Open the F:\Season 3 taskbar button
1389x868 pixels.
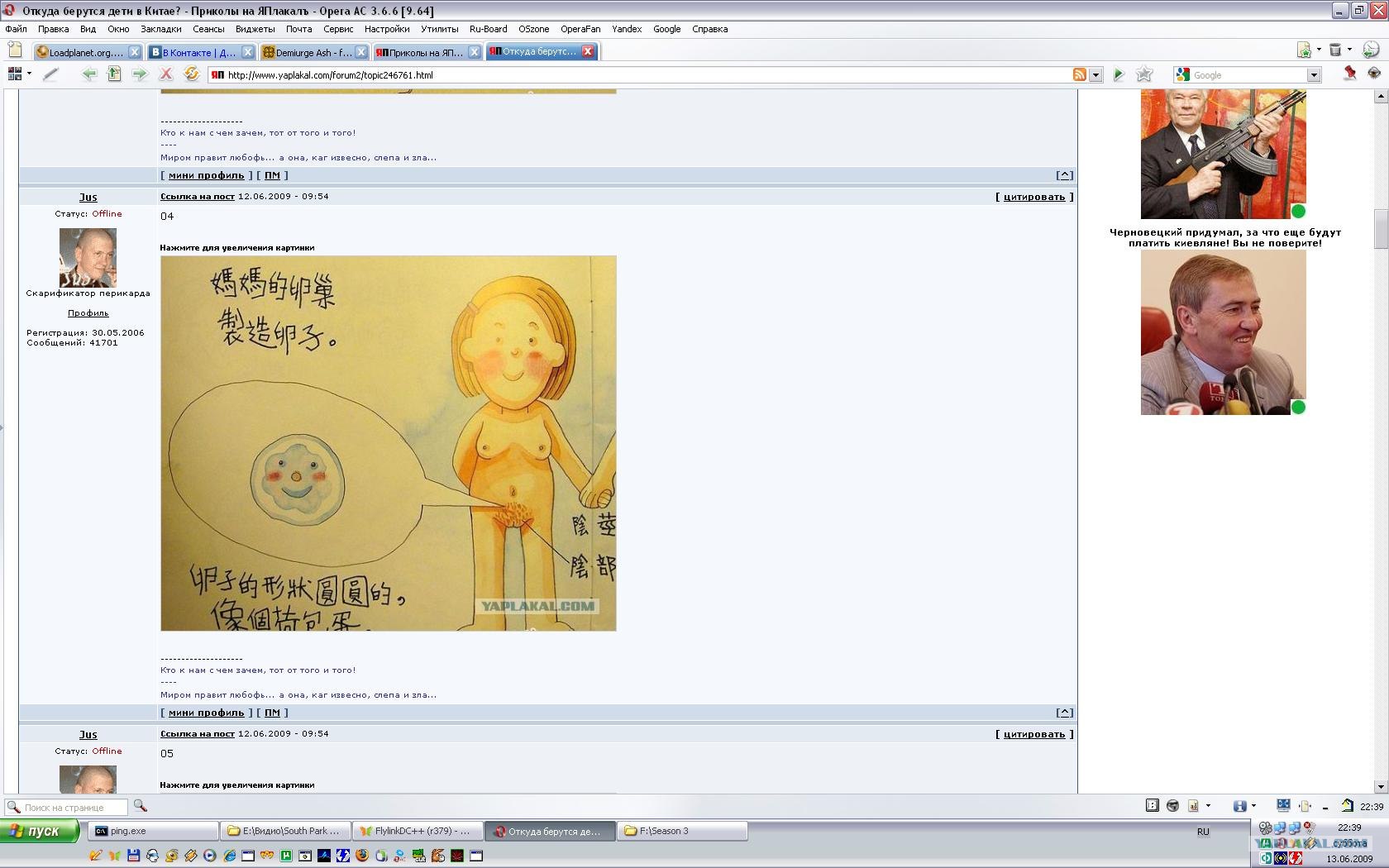click(x=682, y=832)
